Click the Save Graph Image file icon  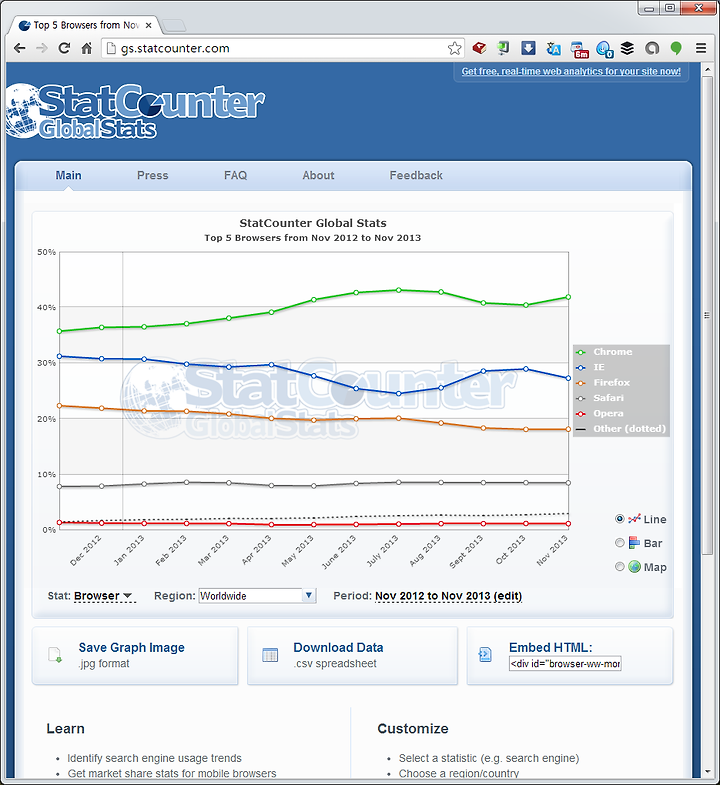(x=55, y=655)
